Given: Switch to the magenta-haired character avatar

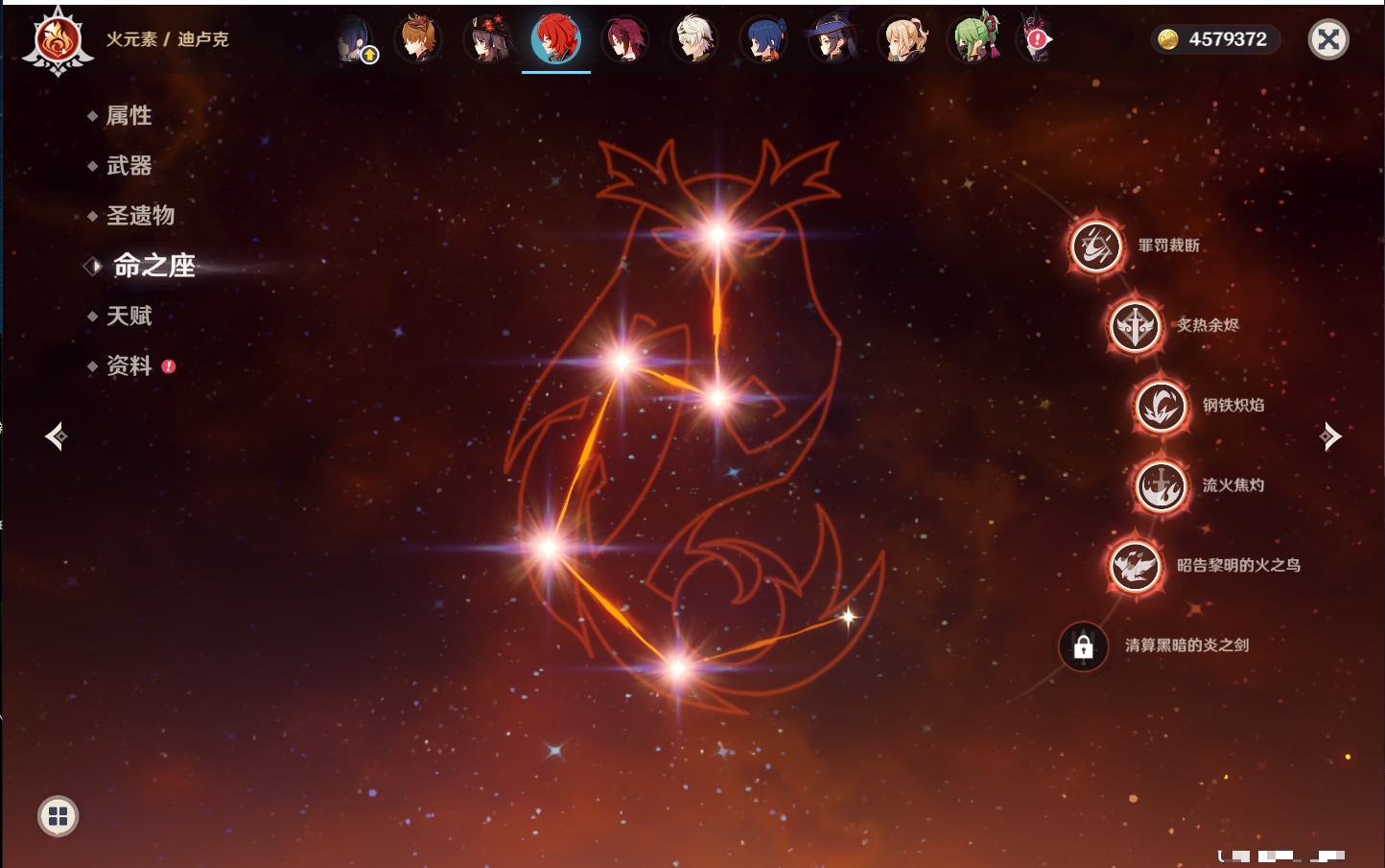Looking at the screenshot, I should (625, 39).
